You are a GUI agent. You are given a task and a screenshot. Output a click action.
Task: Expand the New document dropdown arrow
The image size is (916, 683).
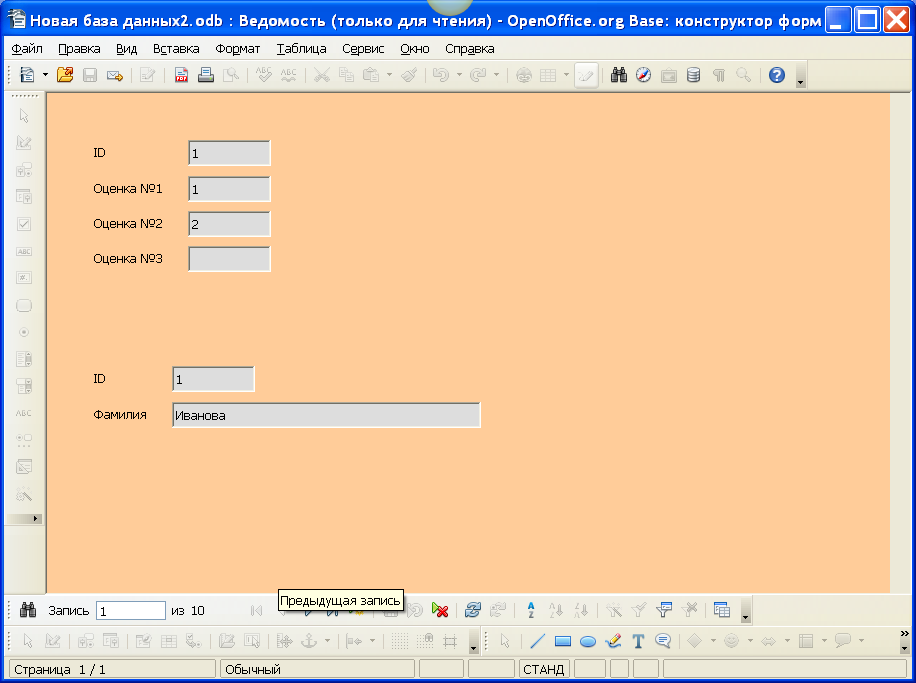pyautogui.click(x=45, y=75)
